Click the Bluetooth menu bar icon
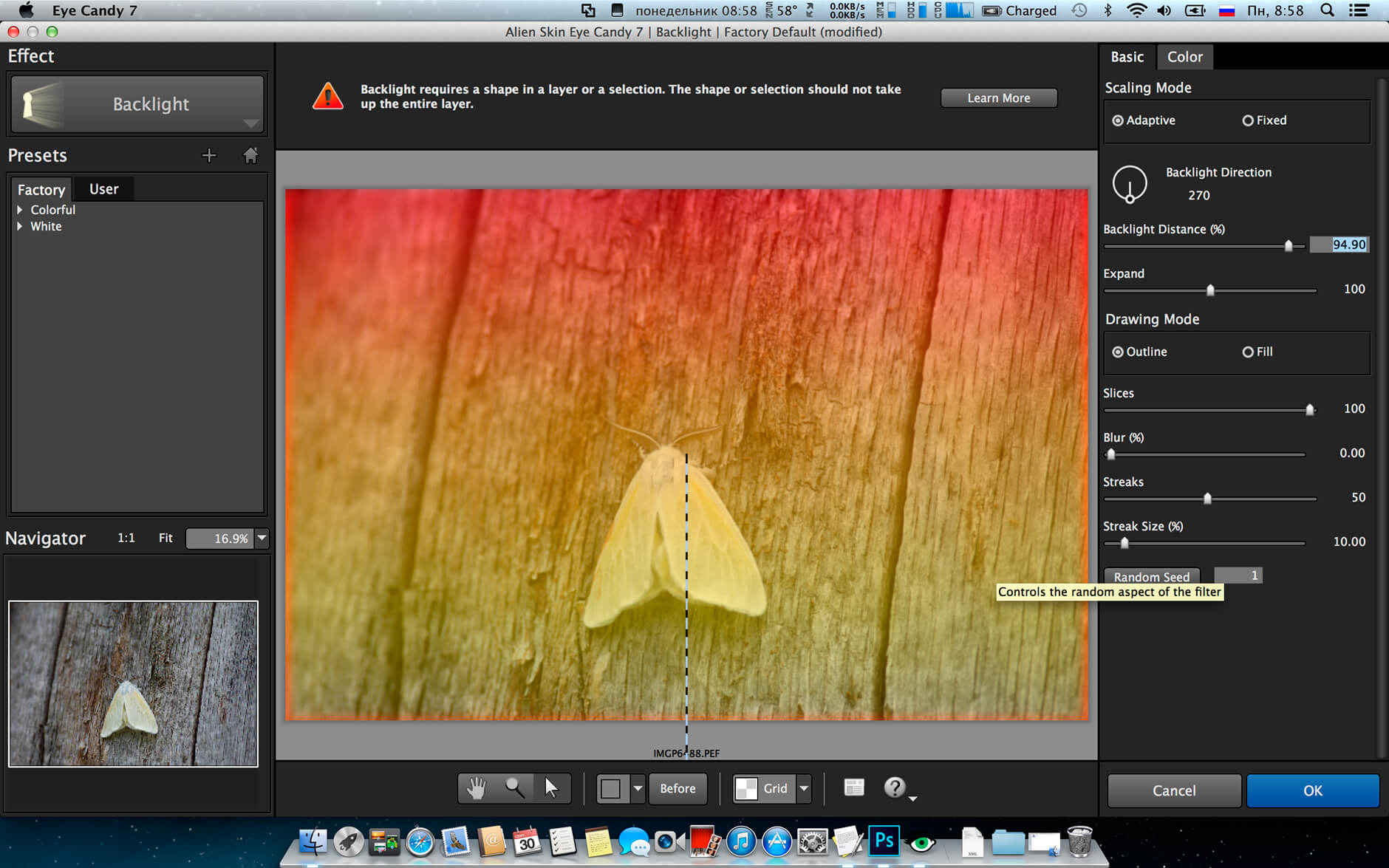 [x=1108, y=10]
